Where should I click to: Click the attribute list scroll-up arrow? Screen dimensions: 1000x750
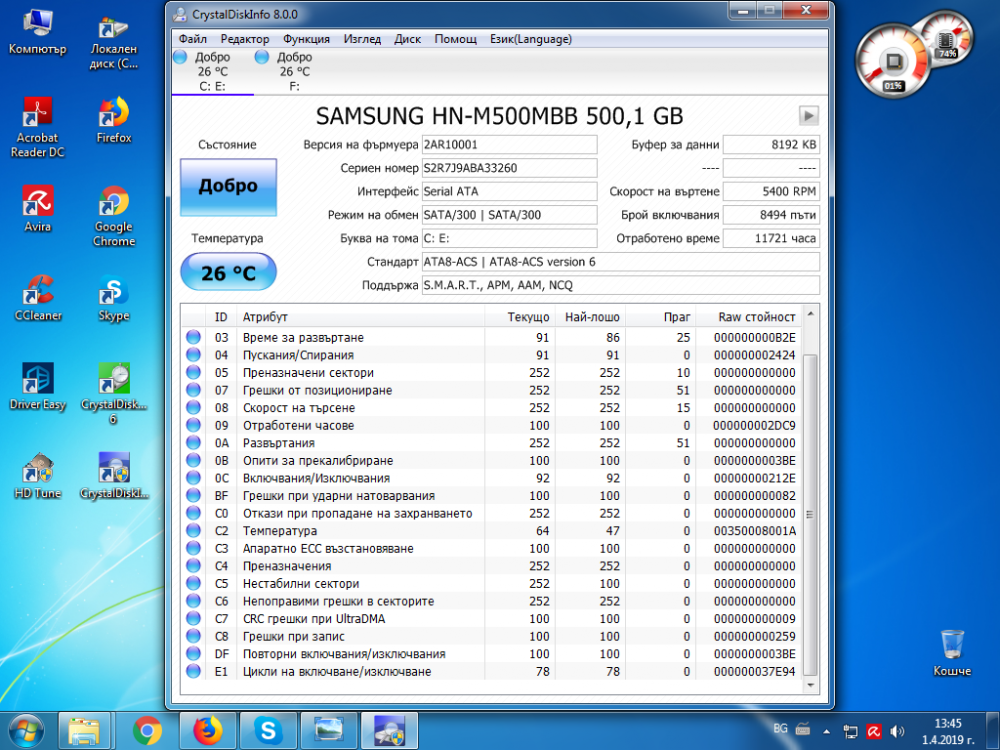coord(810,314)
